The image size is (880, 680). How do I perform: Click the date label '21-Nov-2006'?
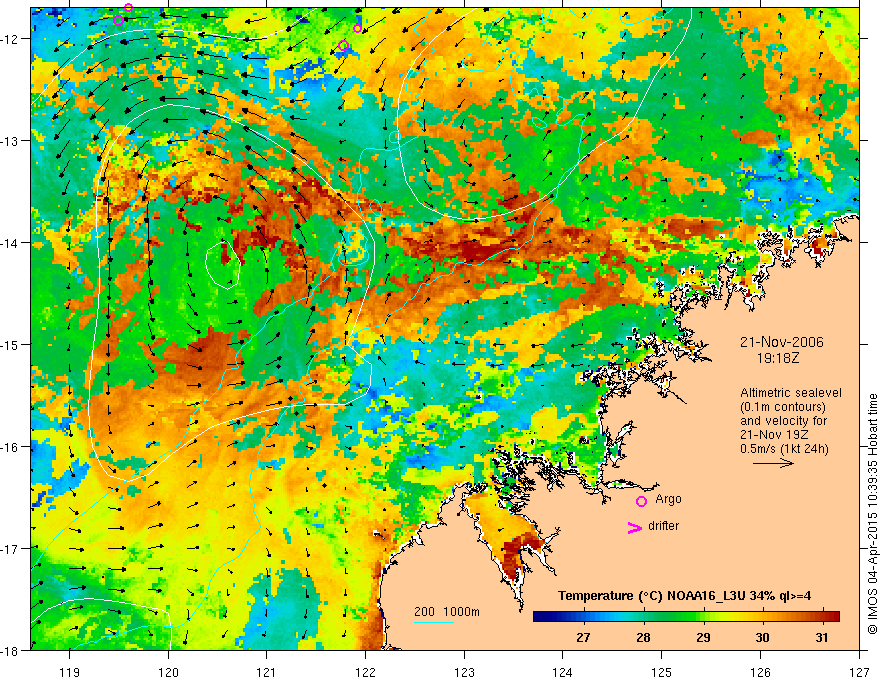781,342
